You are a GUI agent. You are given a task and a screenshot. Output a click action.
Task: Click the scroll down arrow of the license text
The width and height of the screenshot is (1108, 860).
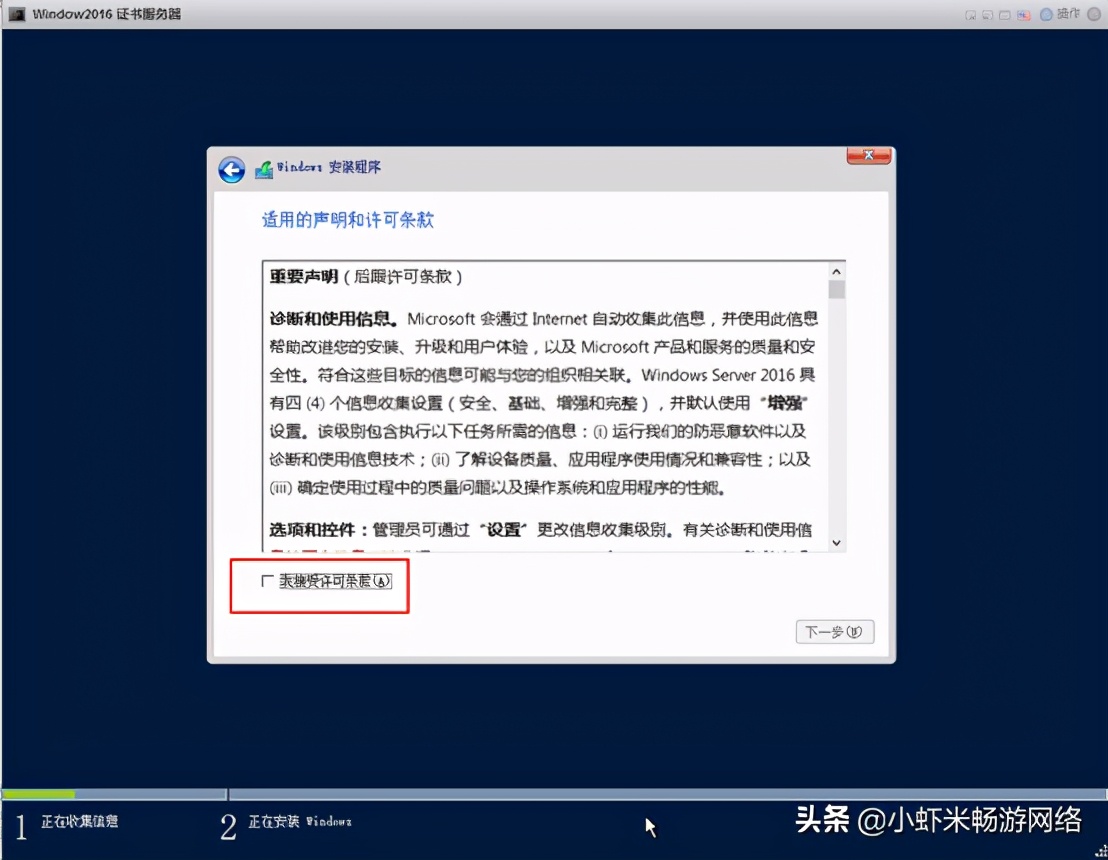[836, 543]
